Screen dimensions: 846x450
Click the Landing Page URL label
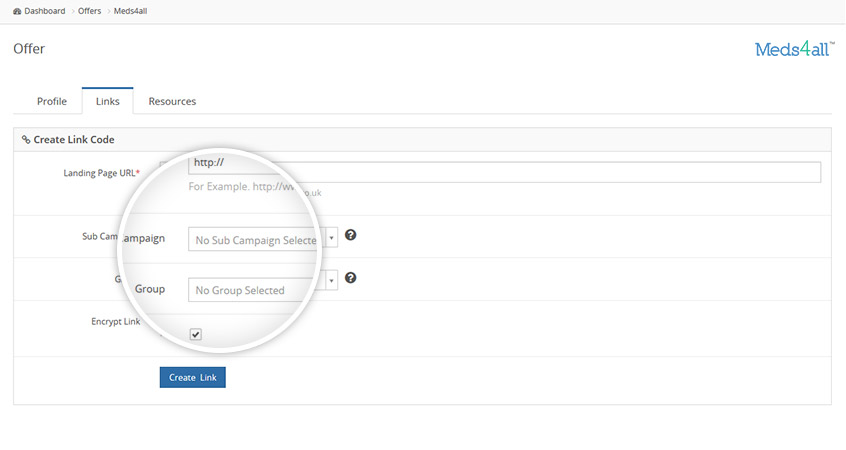pos(101,173)
